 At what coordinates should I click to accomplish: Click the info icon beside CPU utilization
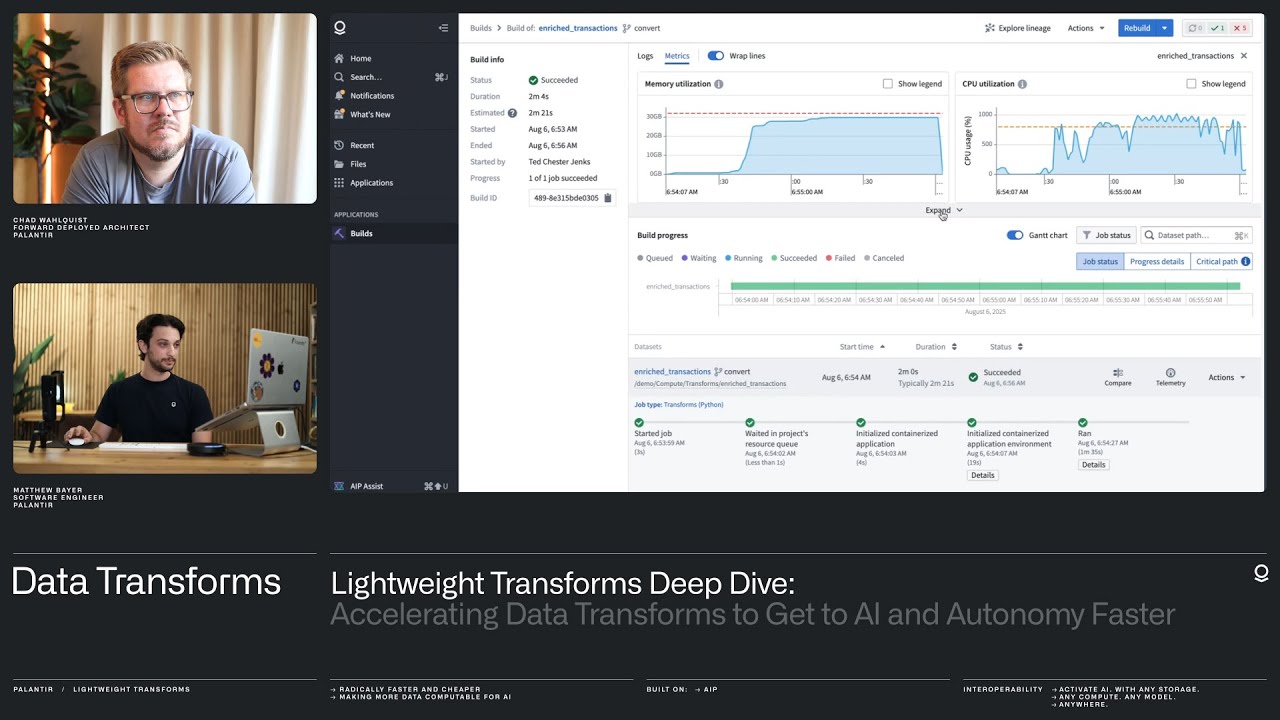coord(1022,84)
